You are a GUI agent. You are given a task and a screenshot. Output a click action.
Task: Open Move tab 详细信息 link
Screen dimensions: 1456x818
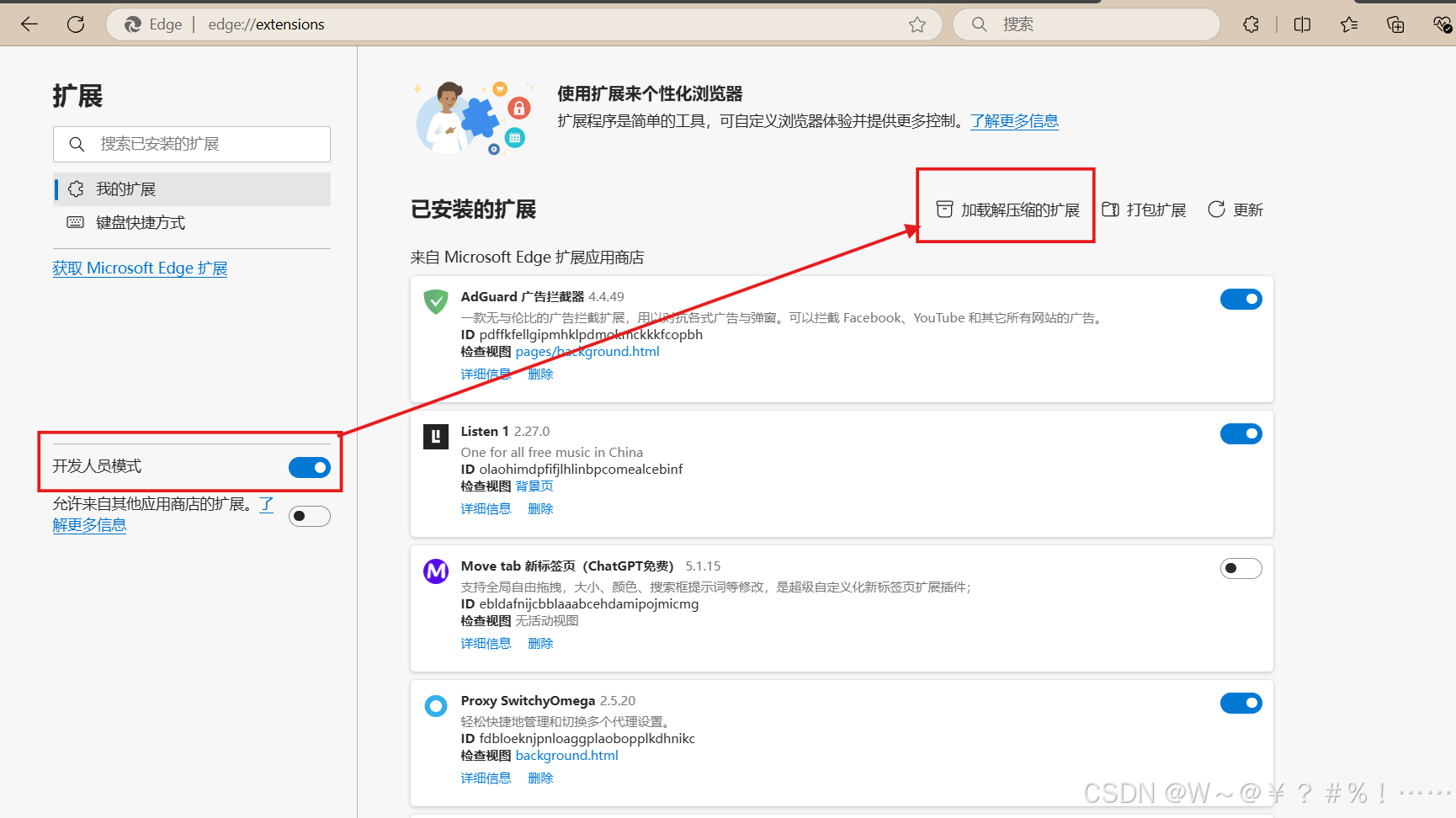tap(486, 644)
